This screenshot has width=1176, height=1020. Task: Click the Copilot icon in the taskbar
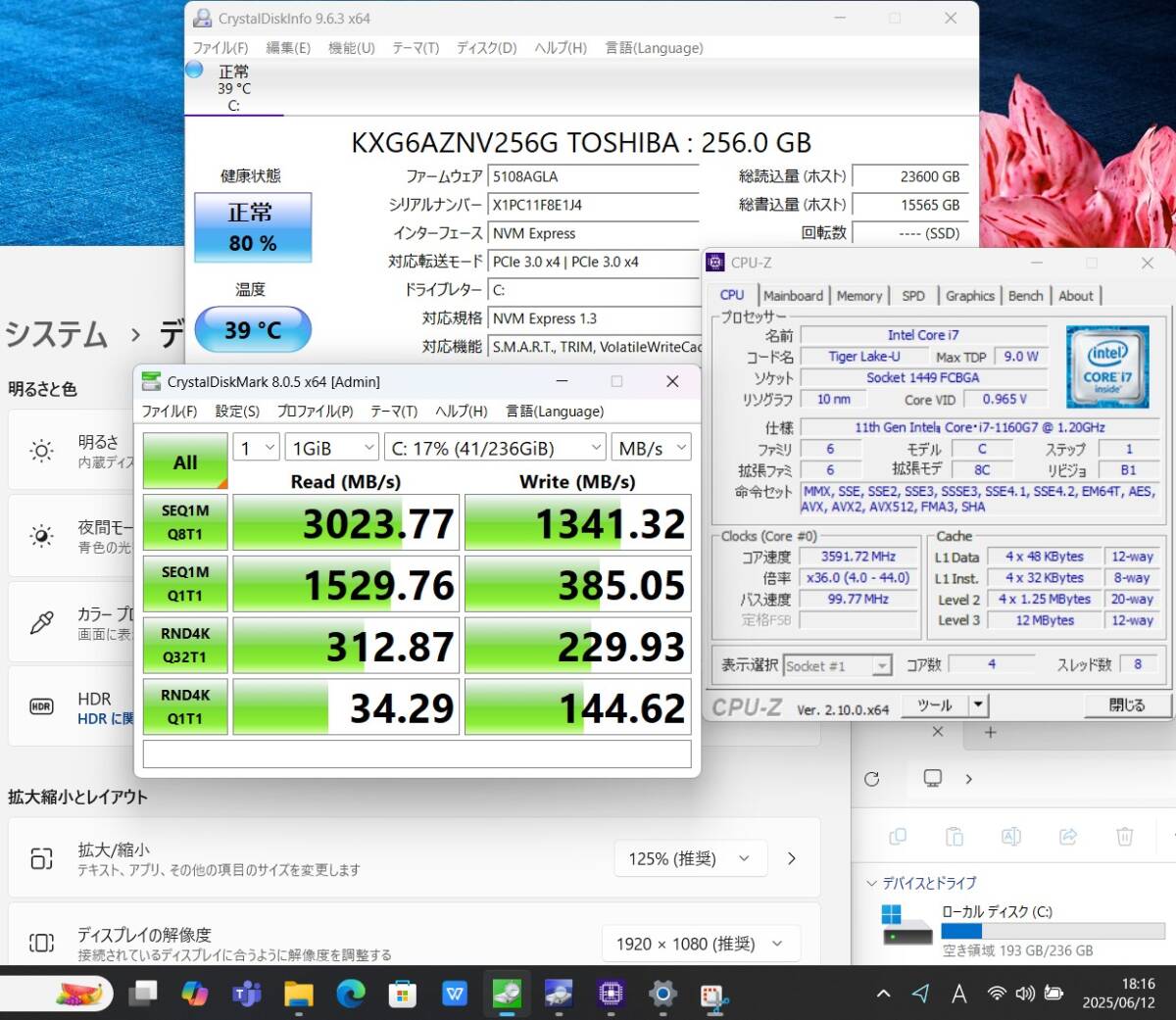194,995
